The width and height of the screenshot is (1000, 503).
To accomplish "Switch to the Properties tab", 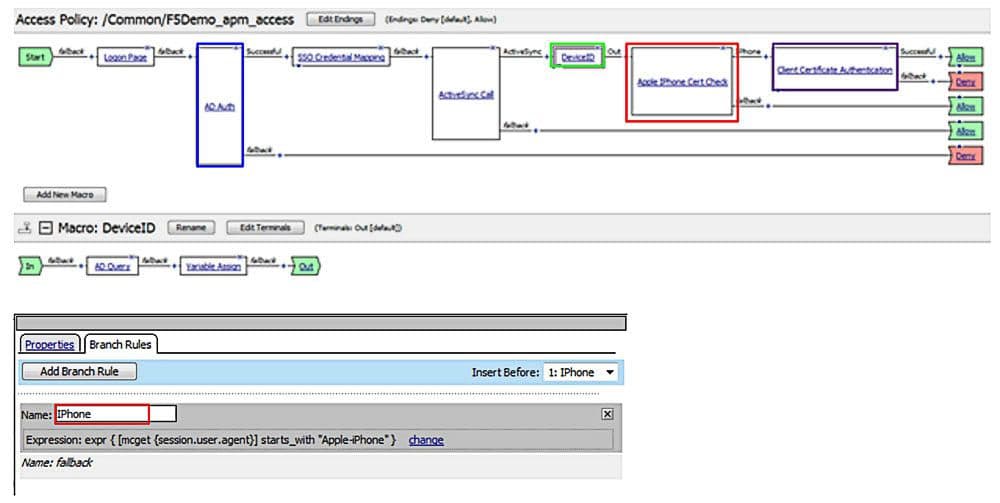I will tap(50, 345).
